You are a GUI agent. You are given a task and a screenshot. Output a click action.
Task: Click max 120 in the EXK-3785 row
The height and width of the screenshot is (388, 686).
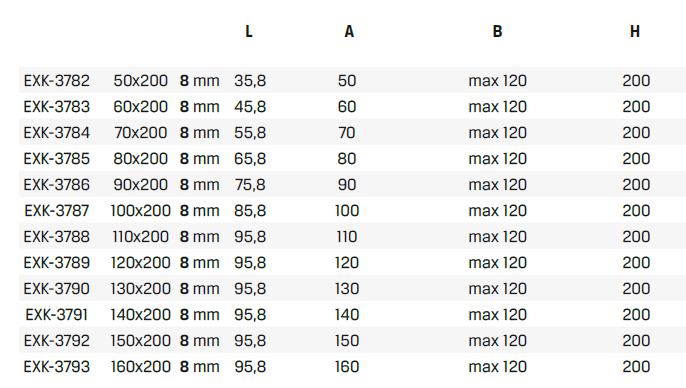coord(497,159)
